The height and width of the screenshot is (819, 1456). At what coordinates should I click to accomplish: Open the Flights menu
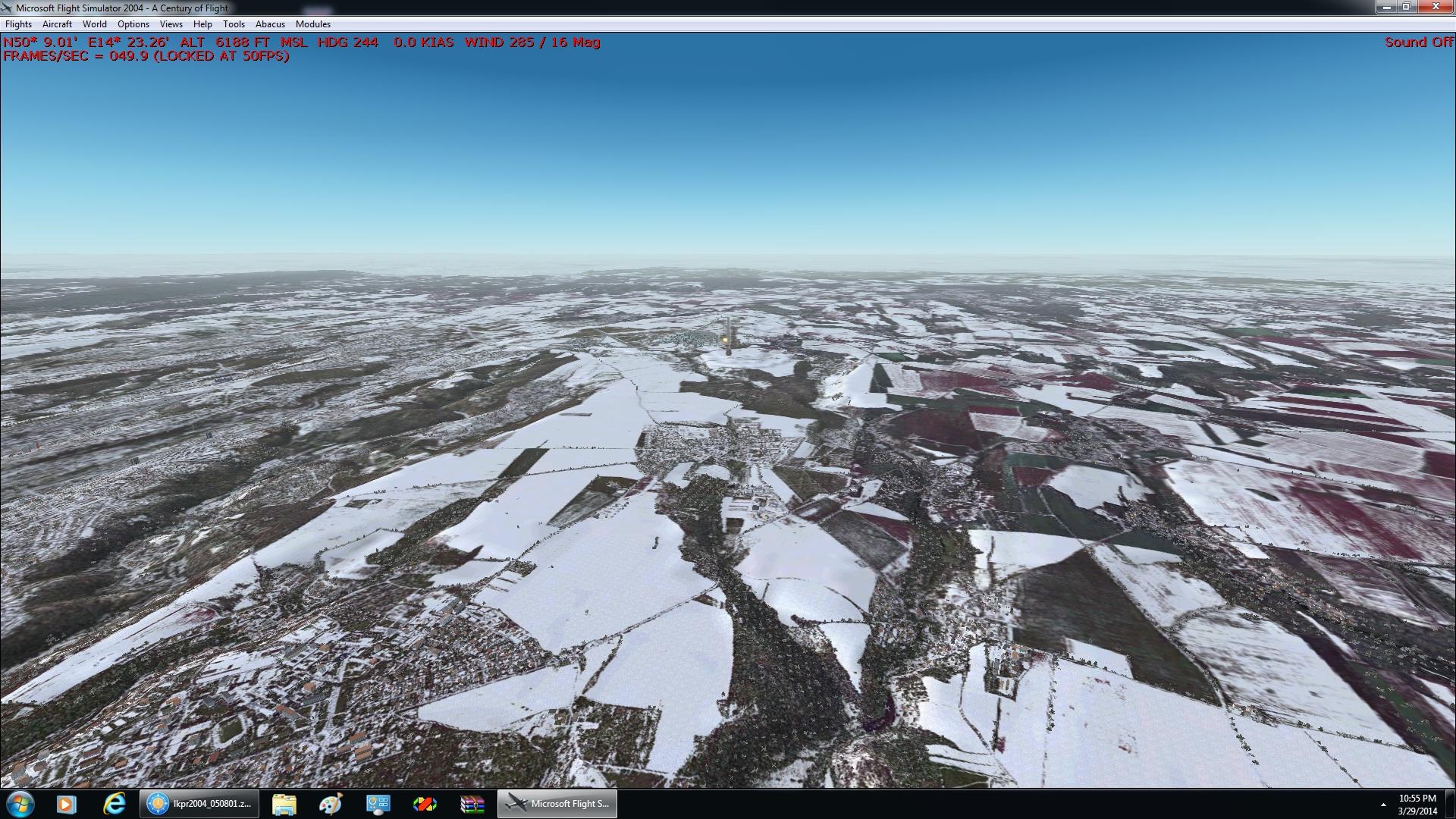pos(18,24)
